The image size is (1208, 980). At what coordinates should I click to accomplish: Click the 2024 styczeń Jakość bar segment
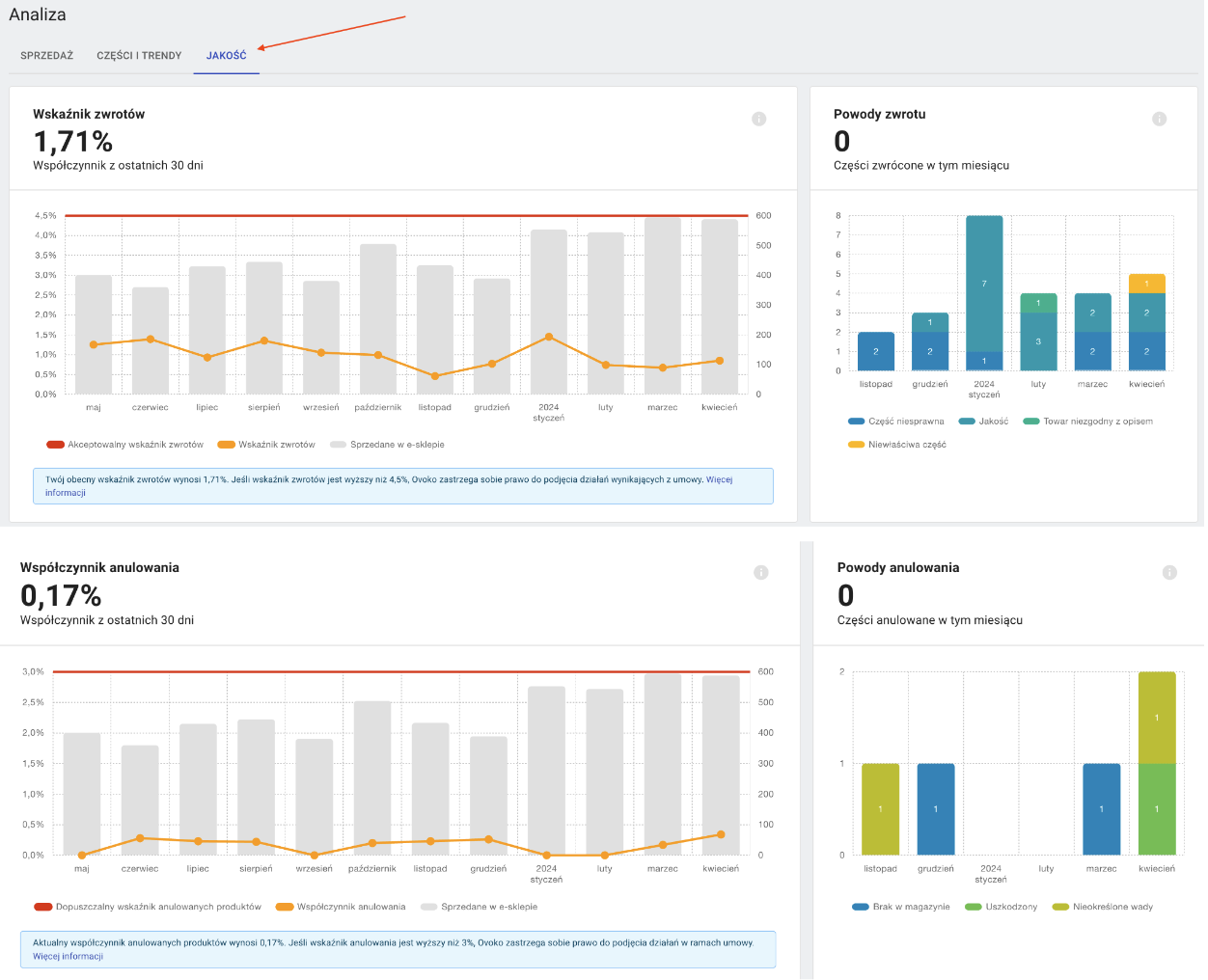984,284
